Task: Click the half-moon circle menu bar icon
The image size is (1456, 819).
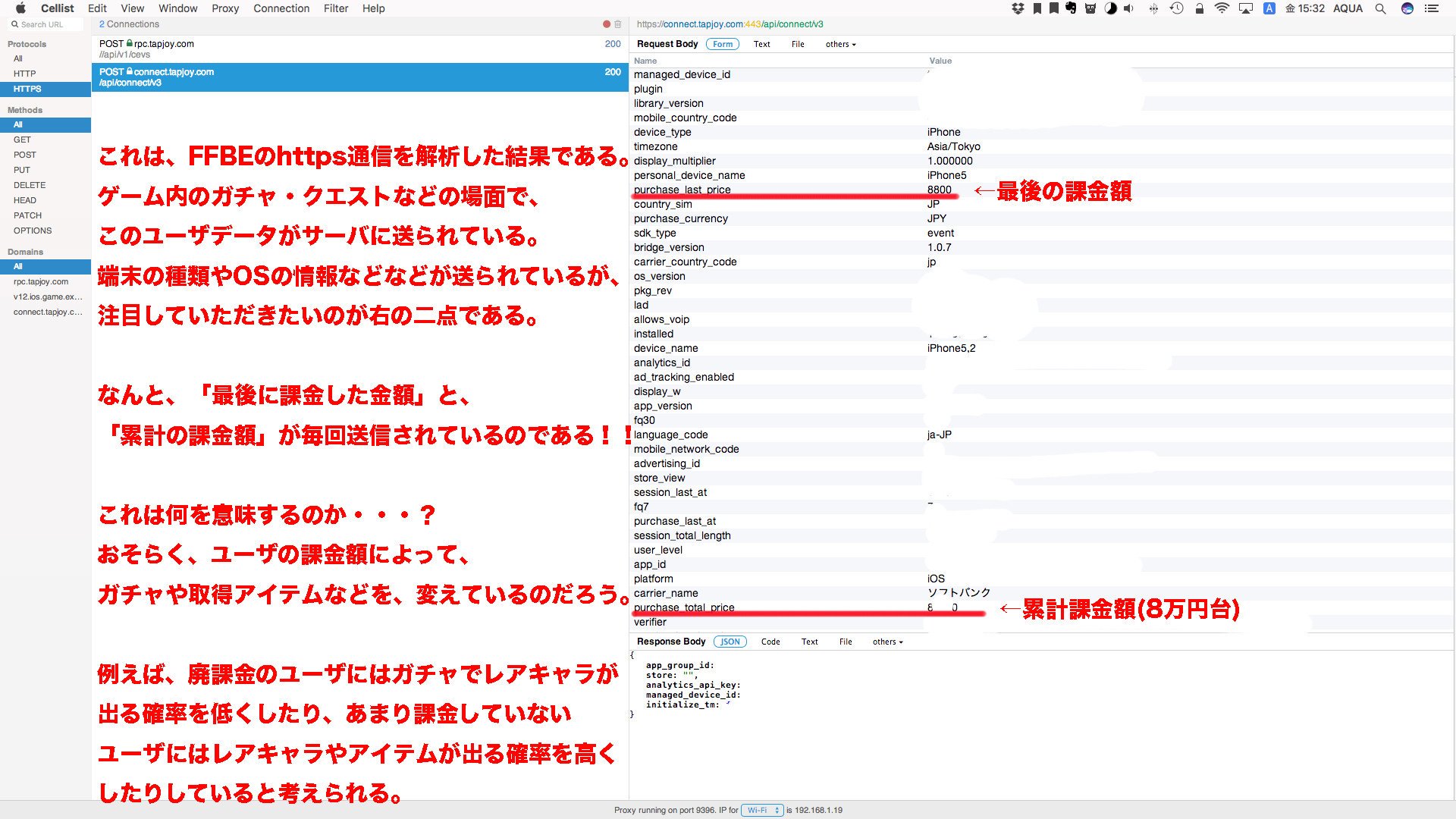Action: (1110, 8)
